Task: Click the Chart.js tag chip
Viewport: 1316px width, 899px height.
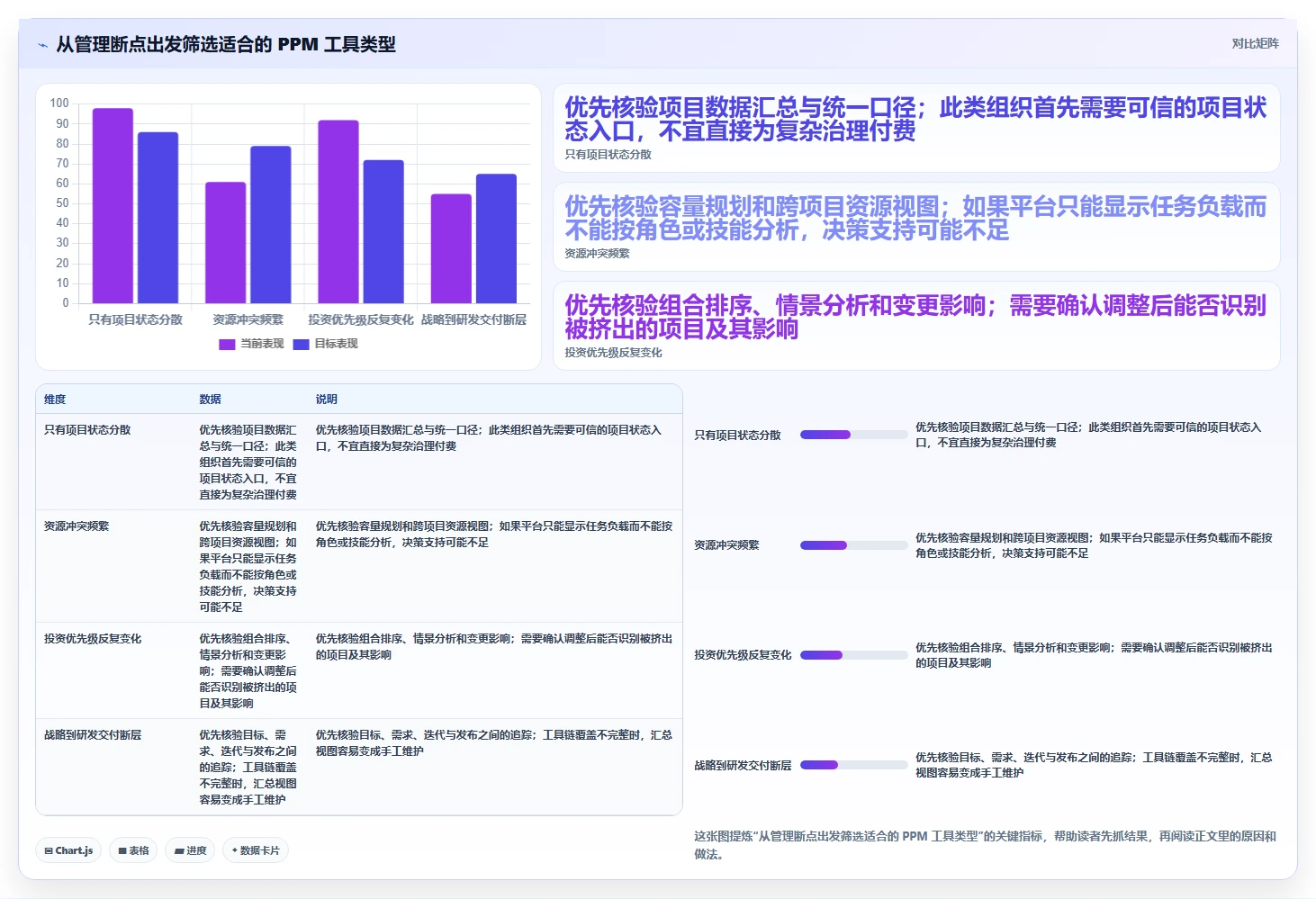Action: pos(68,850)
